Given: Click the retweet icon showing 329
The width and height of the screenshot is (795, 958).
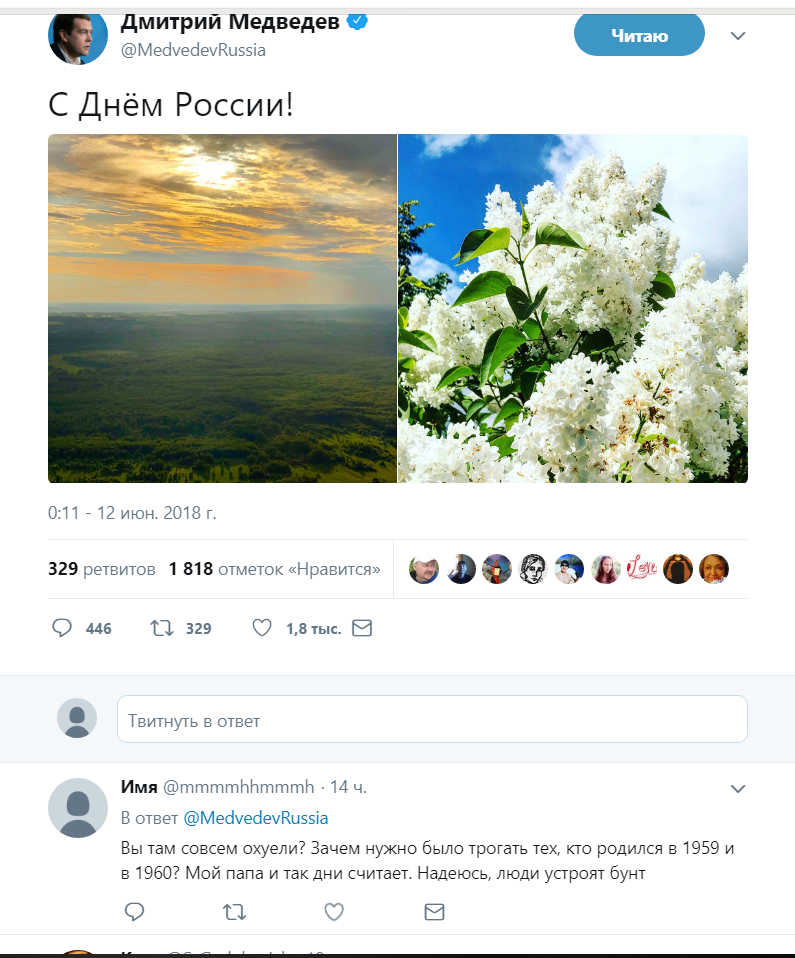Looking at the screenshot, I should pyautogui.click(x=161, y=628).
